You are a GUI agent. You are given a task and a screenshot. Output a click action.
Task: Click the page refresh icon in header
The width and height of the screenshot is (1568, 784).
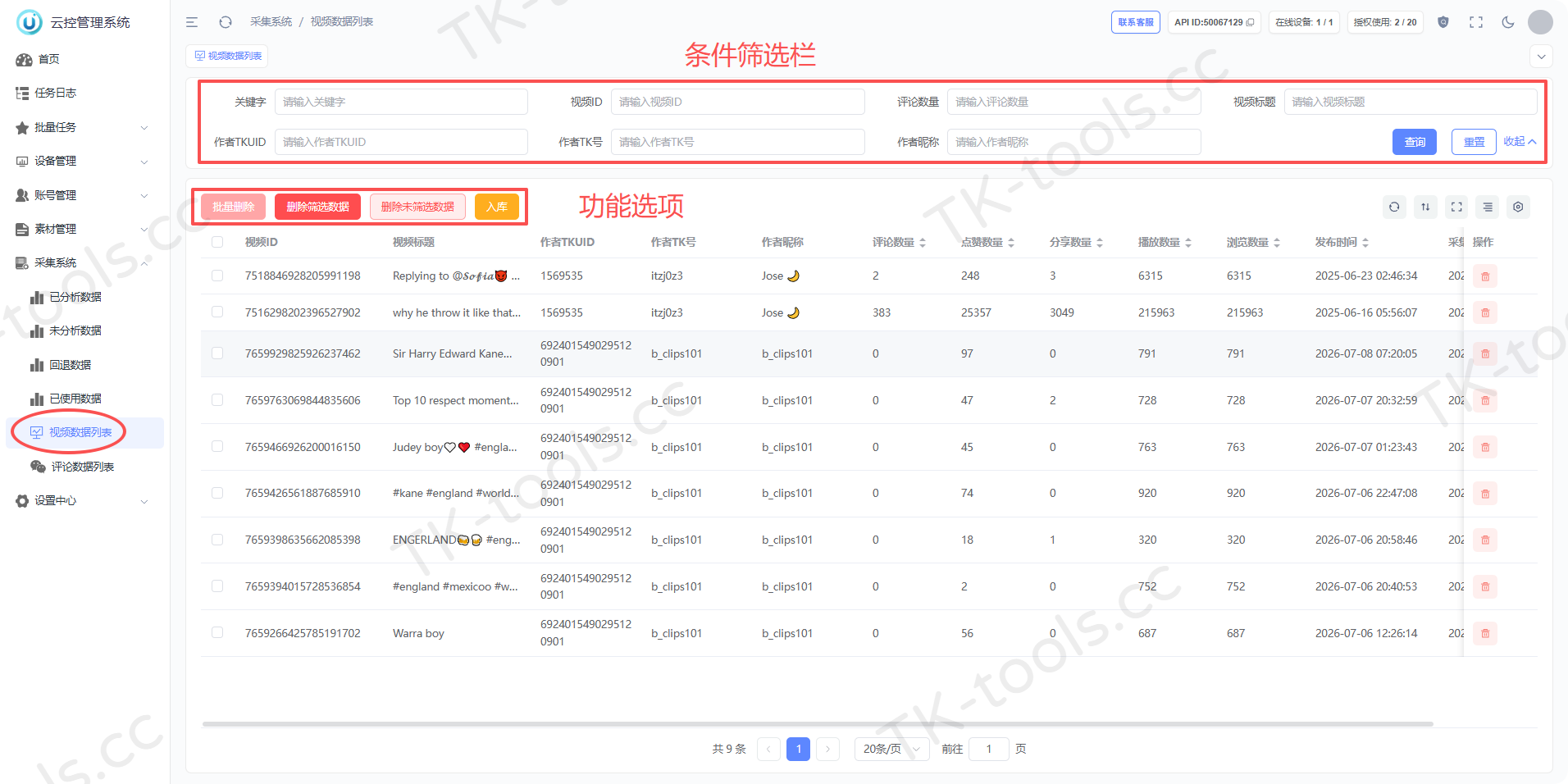click(226, 22)
